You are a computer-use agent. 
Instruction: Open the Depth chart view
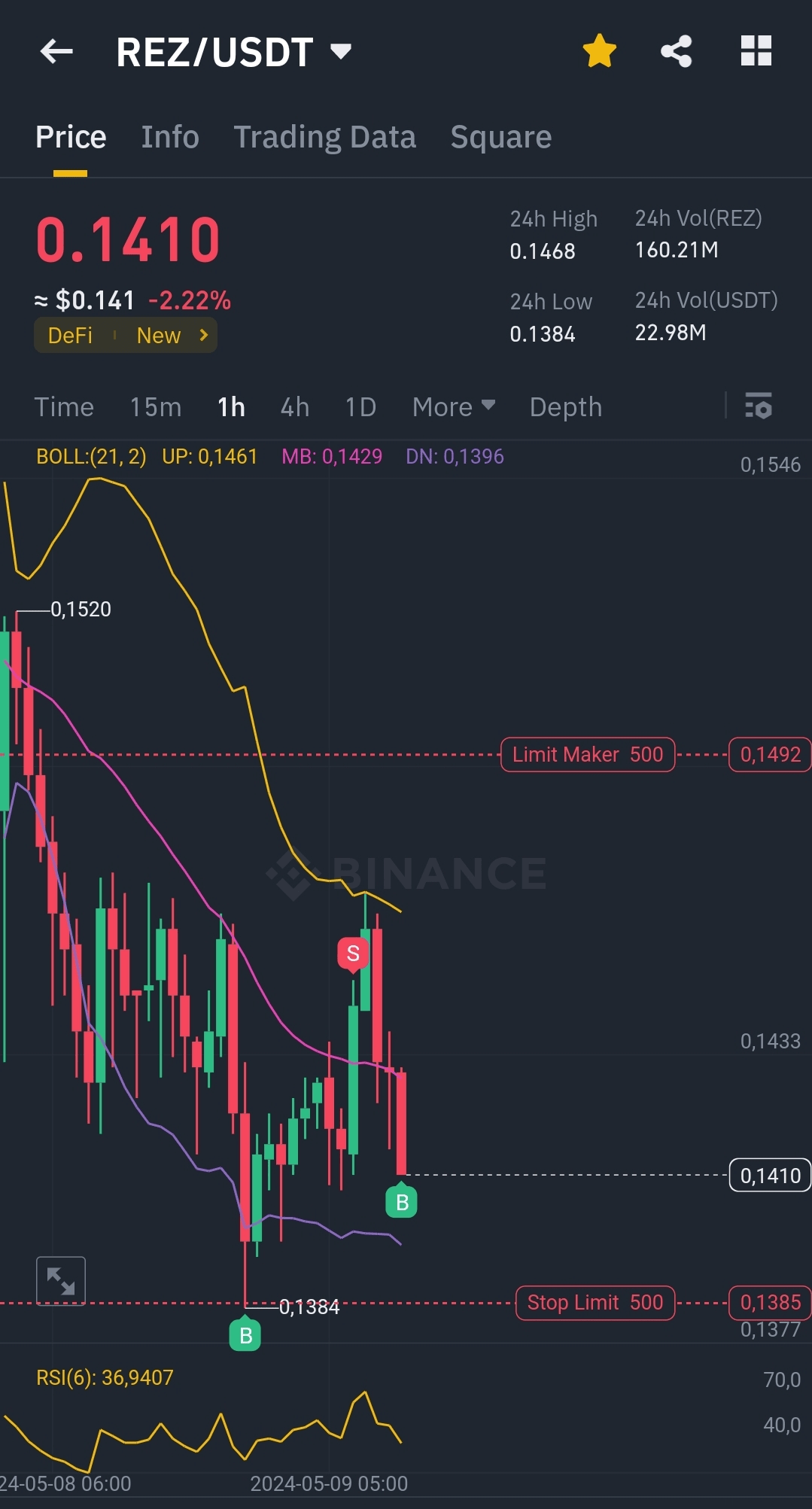click(565, 407)
